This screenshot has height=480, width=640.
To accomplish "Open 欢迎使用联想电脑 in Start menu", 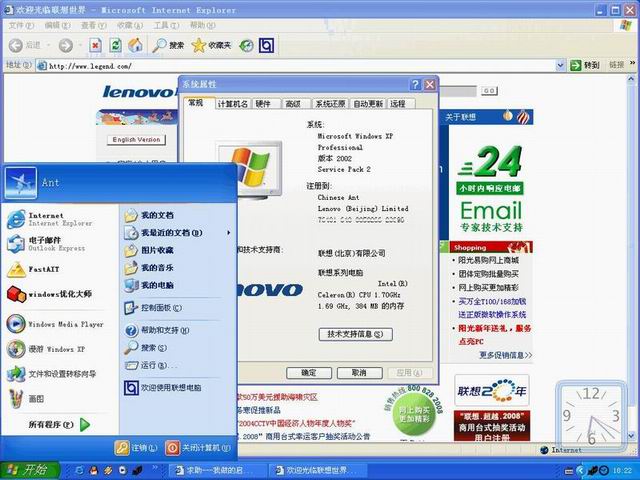I will [178, 388].
